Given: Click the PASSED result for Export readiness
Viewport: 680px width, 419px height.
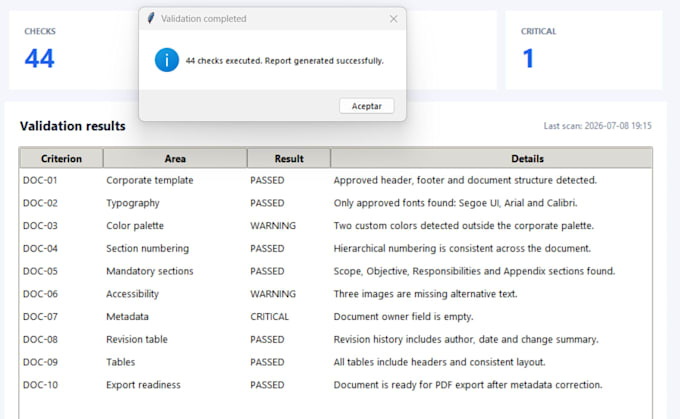Looking at the screenshot, I should 267,385.
